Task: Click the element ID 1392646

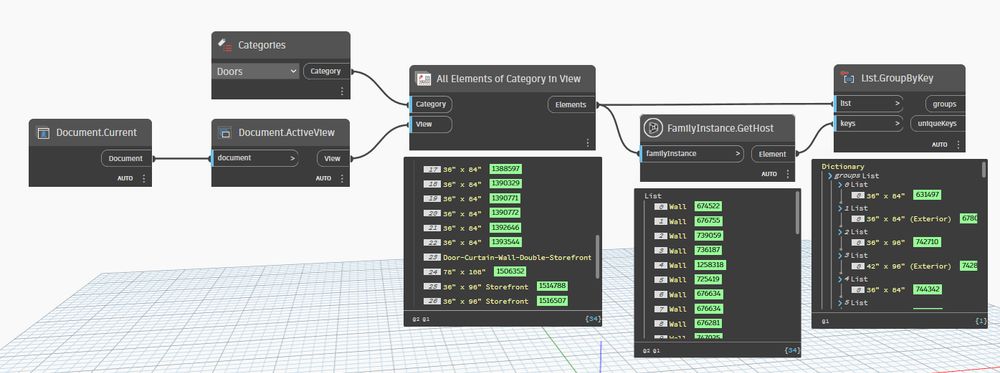Action: tap(506, 227)
